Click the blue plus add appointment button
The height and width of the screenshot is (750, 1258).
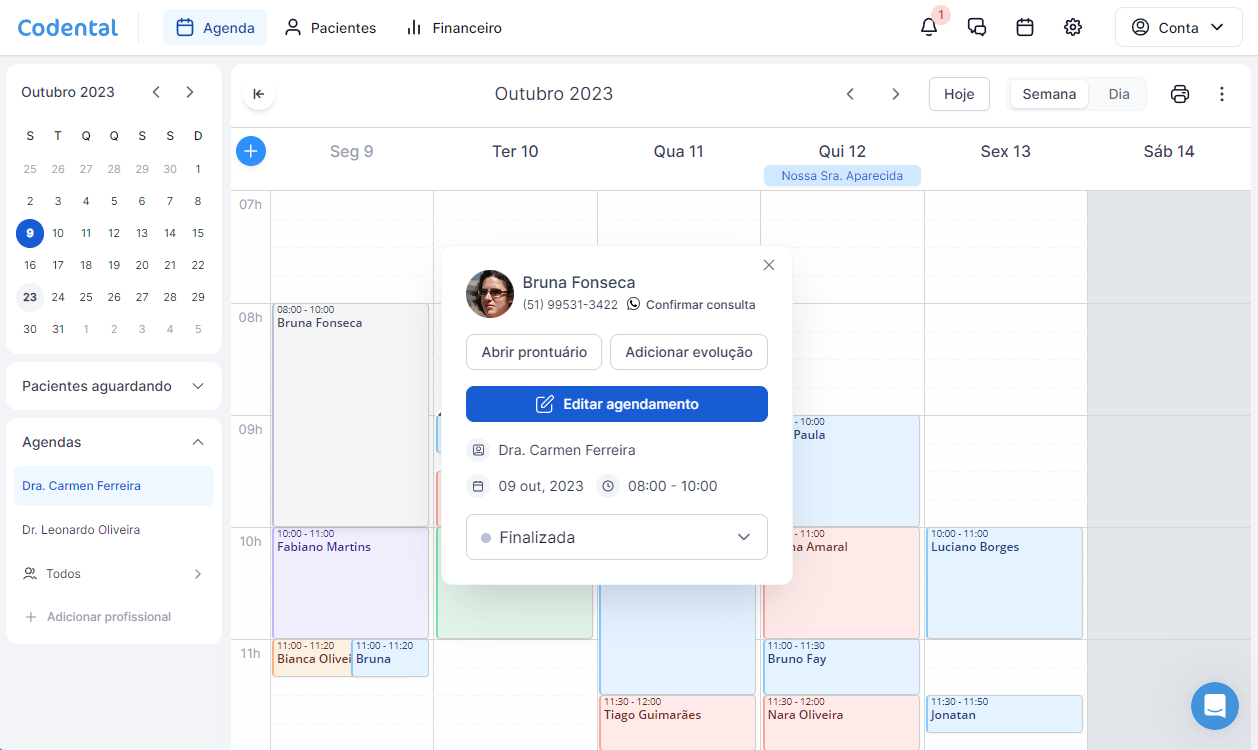click(x=251, y=151)
